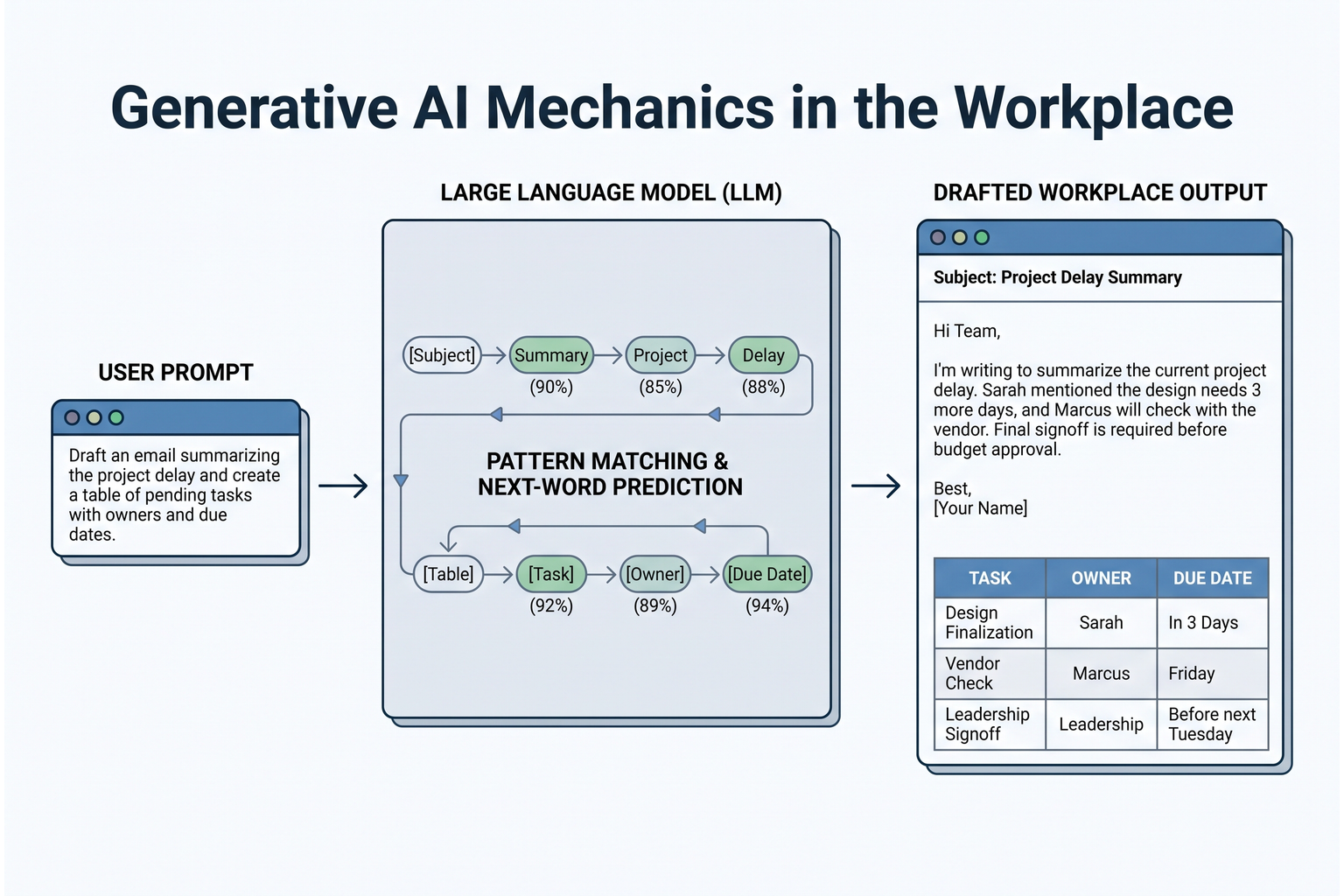Click the (85%) probability label

click(x=661, y=387)
